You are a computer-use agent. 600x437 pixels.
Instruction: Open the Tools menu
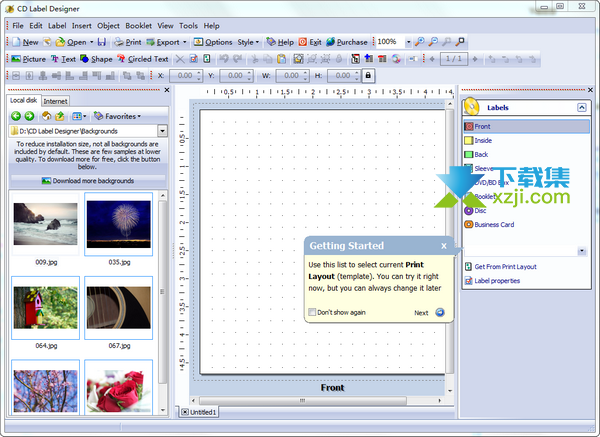[x=189, y=26]
